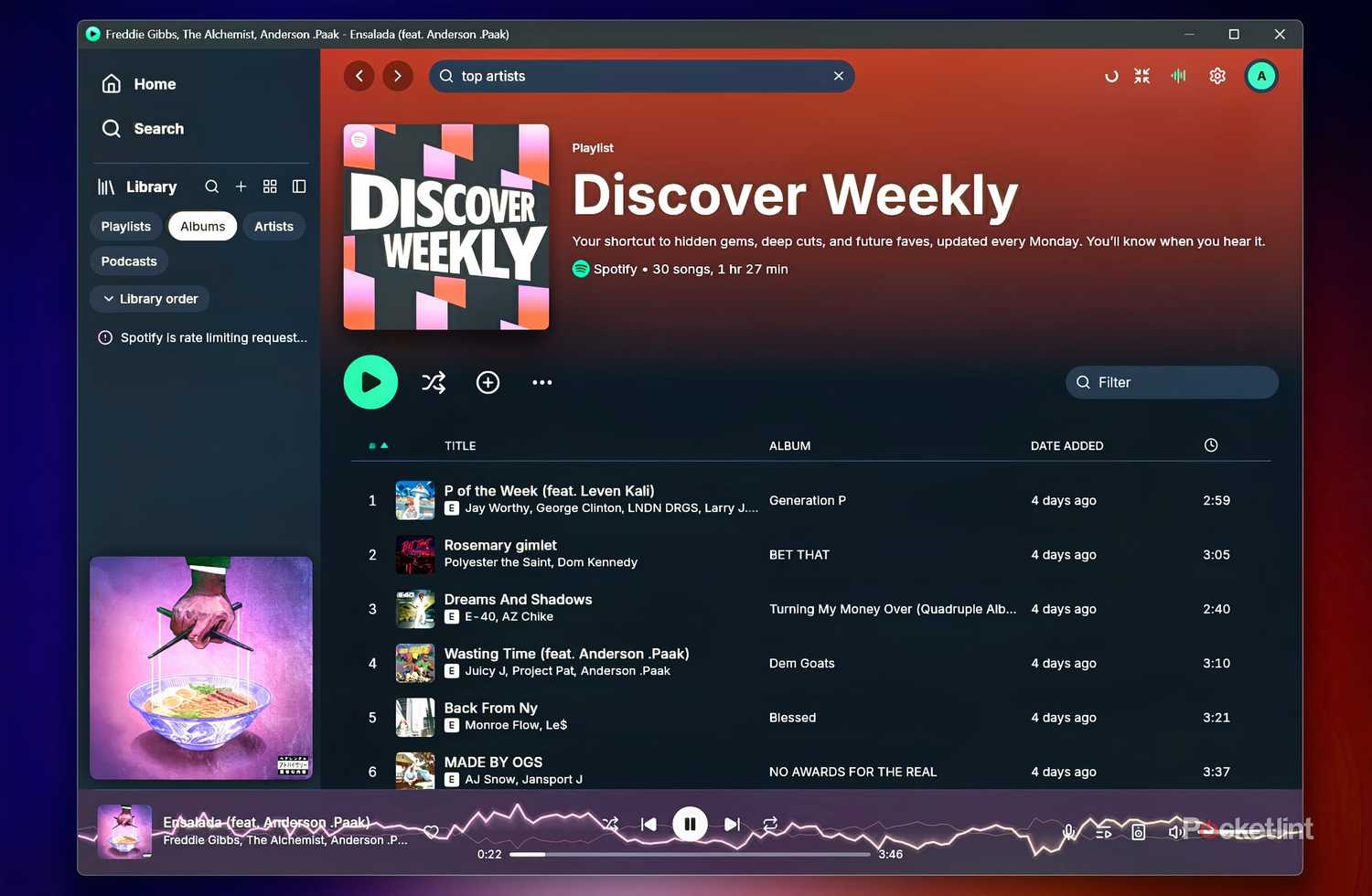The height and width of the screenshot is (896, 1372).
Task: Enter mini player mode icon
Action: (x=1142, y=76)
